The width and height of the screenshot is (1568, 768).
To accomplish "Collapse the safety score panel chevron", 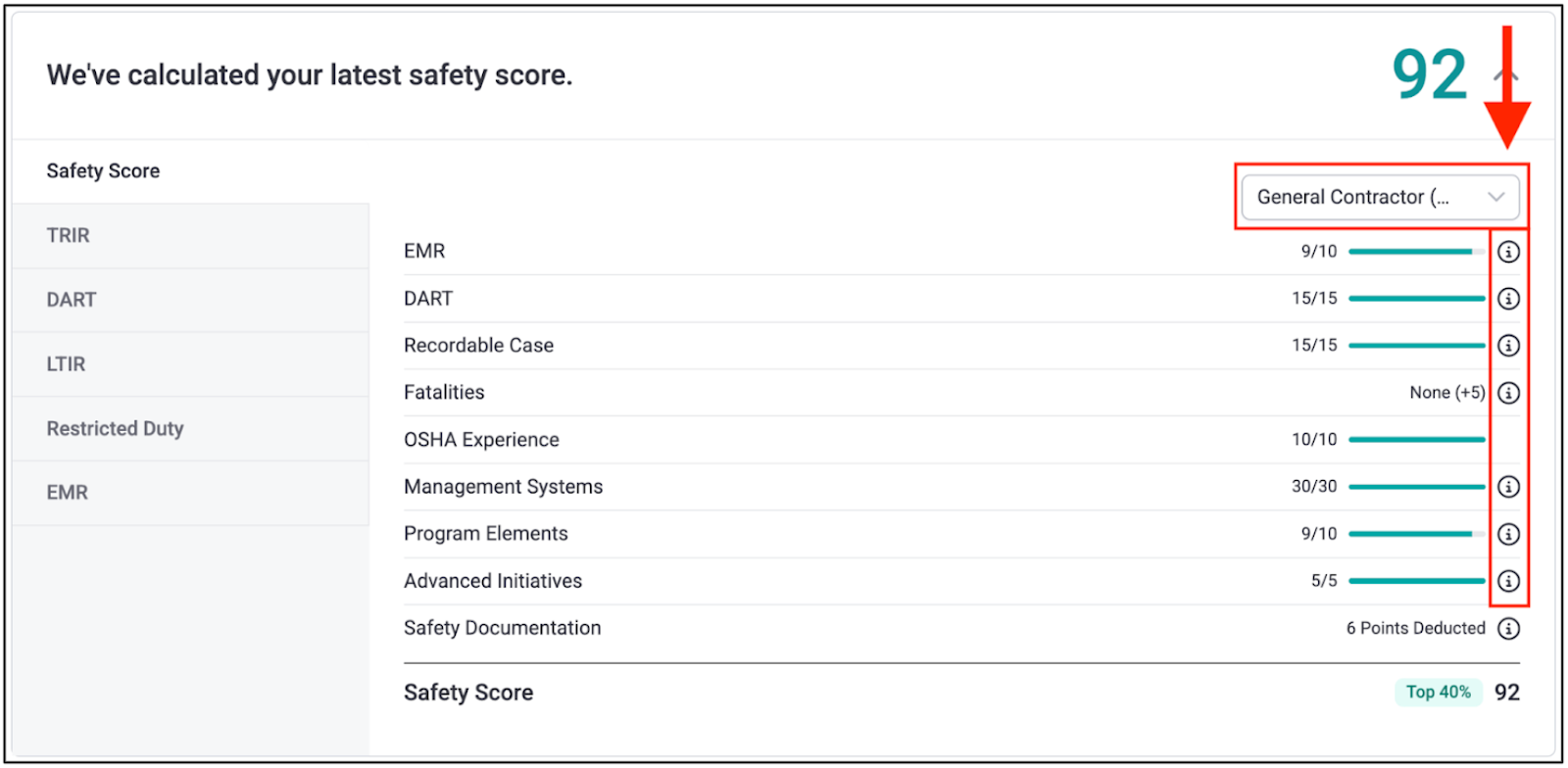I will tap(1506, 75).
